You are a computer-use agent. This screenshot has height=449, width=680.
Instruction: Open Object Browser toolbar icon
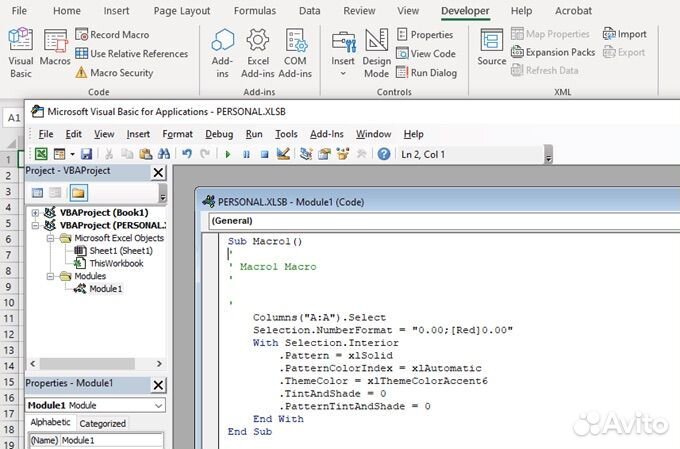[343, 154]
